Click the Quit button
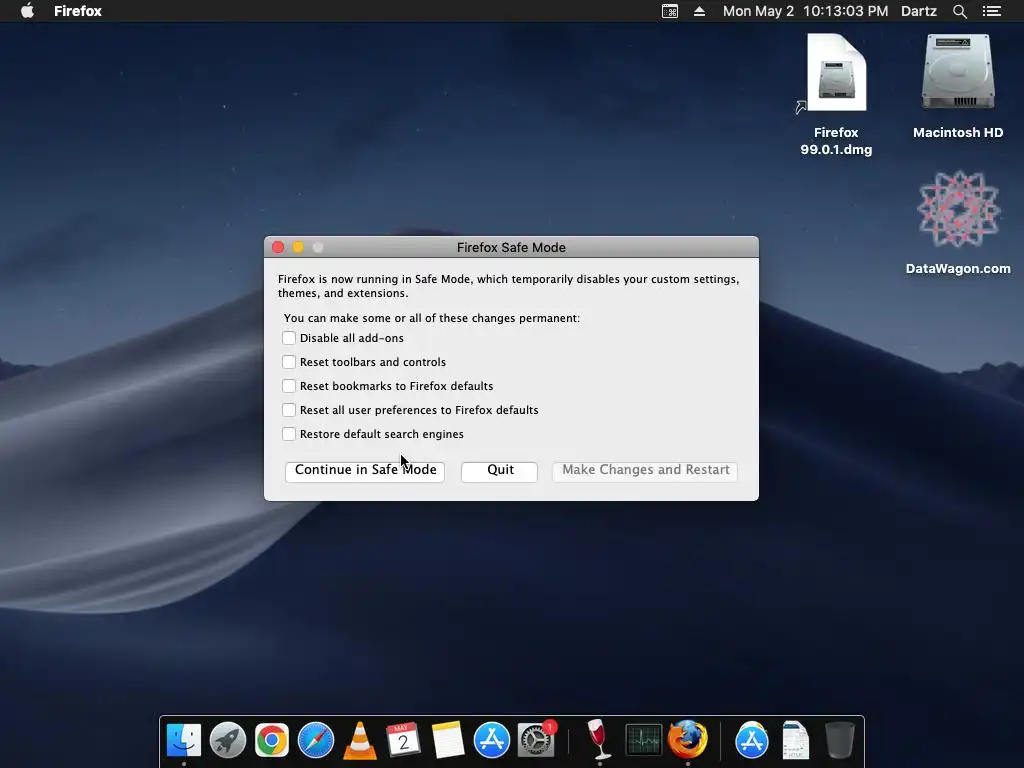Screen dimensions: 1024x768 [500, 471]
